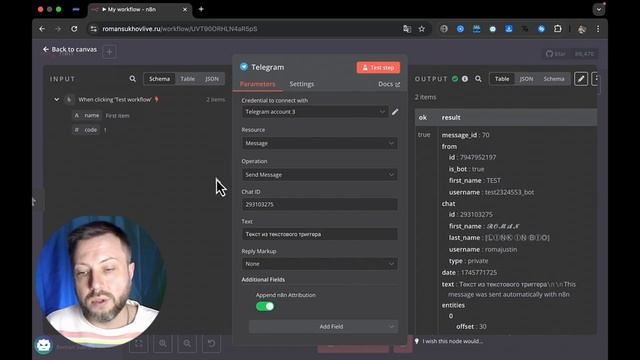Click the username test2324553_bot value

[509, 192]
